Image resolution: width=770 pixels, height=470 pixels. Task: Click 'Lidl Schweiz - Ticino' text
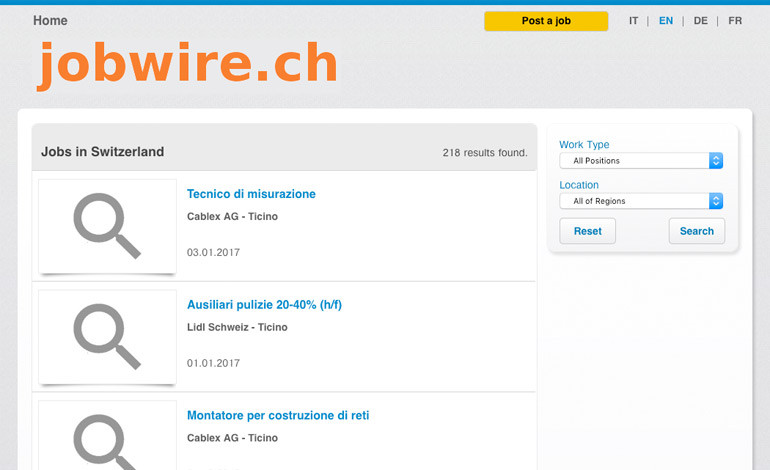click(237, 327)
